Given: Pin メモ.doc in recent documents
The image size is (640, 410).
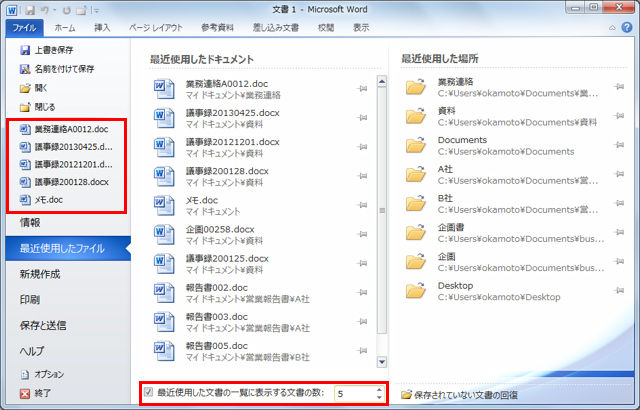Looking at the screenshot, I should click(362, 205).
